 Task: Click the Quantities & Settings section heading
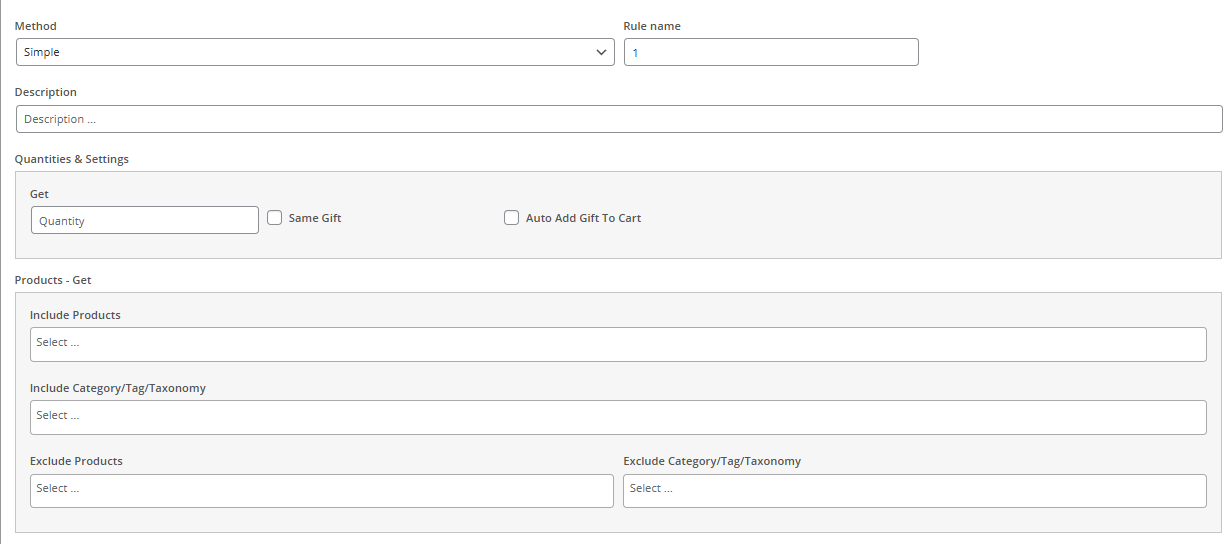pos(72,159)
